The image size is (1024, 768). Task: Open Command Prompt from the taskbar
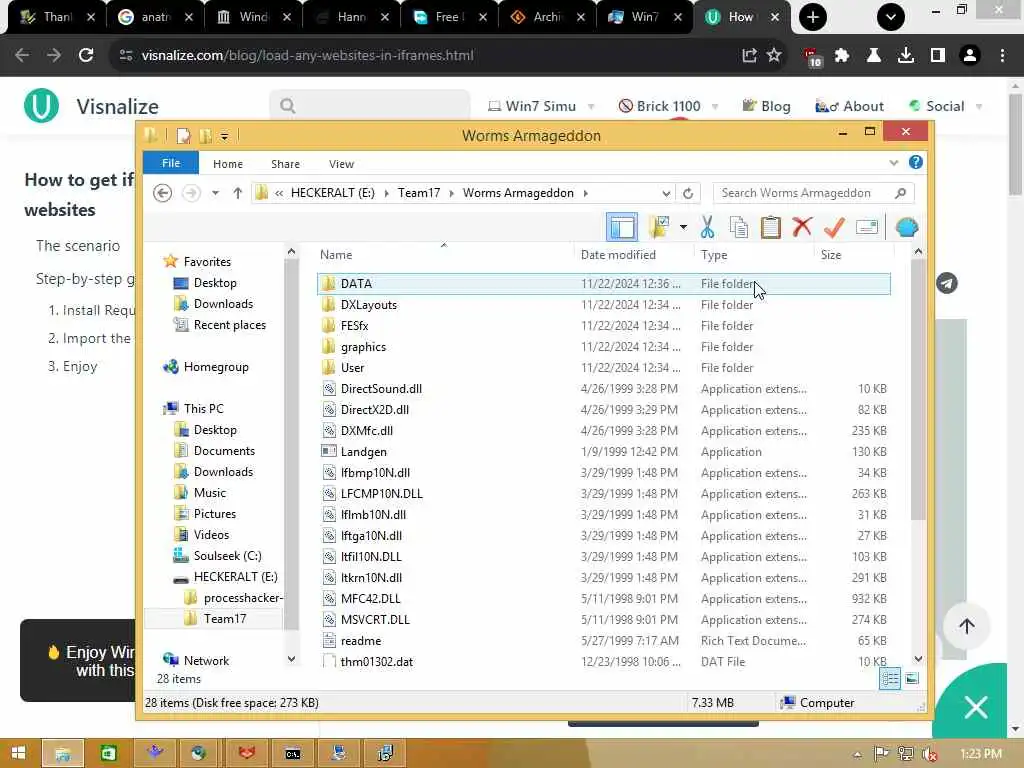pos(293,754)
